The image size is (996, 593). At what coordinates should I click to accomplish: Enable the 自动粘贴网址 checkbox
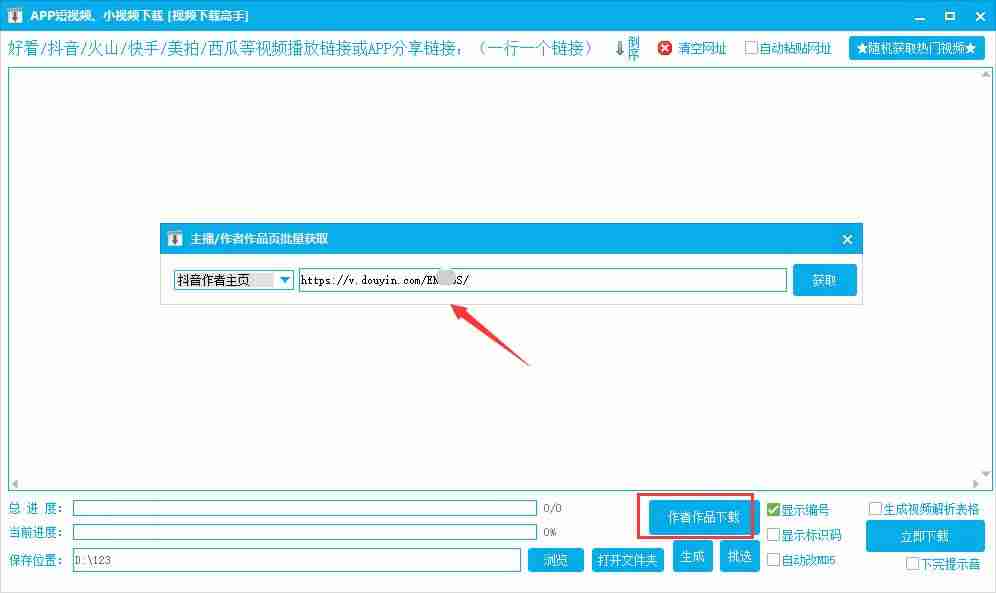point(751,48)
